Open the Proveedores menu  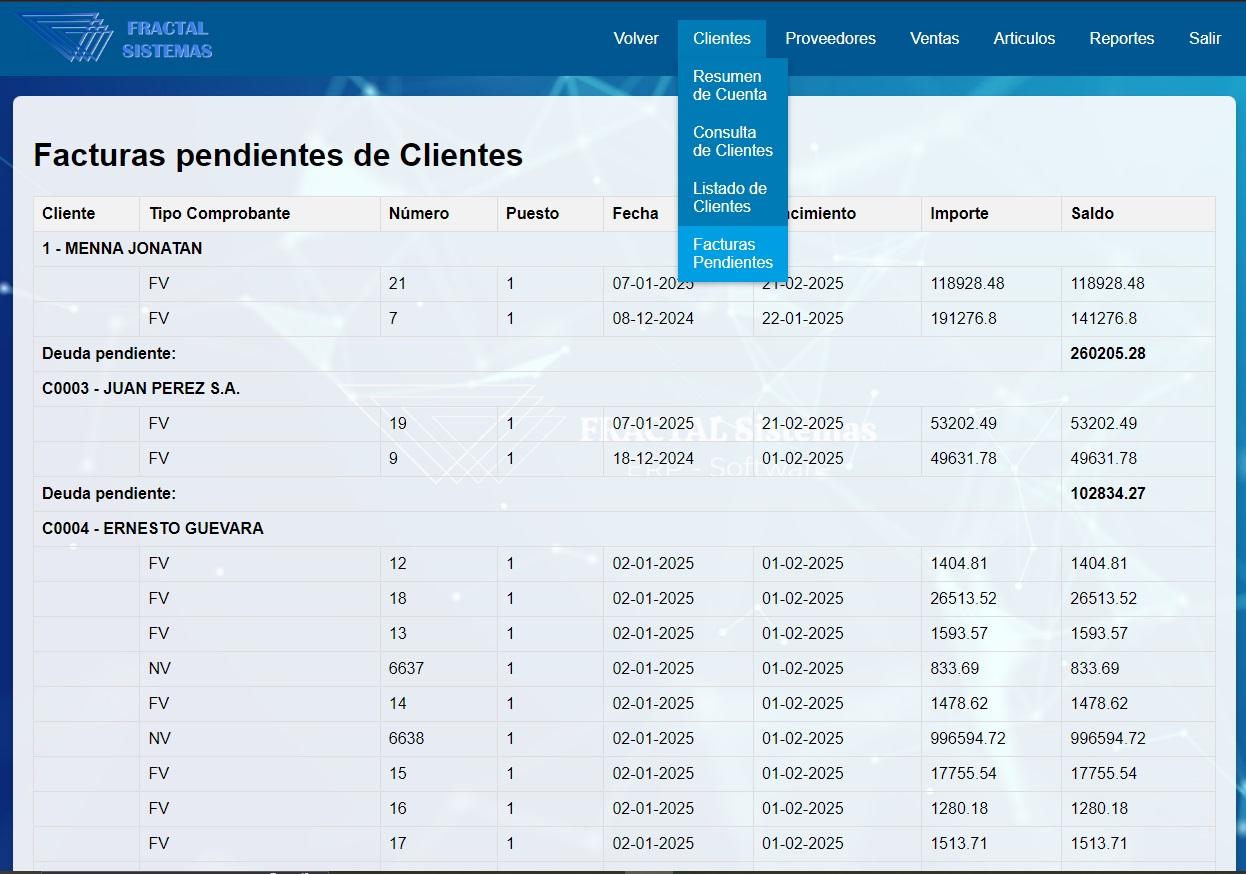pos(830,38)
